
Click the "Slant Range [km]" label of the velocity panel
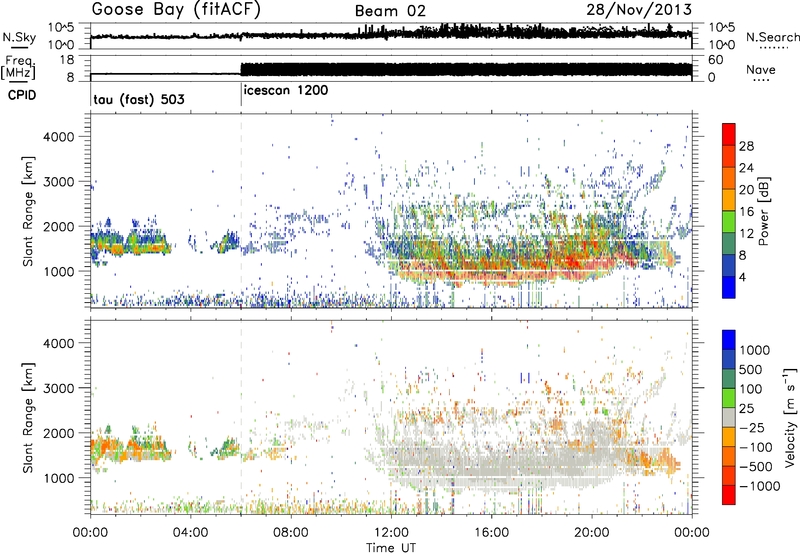(x=28, y=417)
